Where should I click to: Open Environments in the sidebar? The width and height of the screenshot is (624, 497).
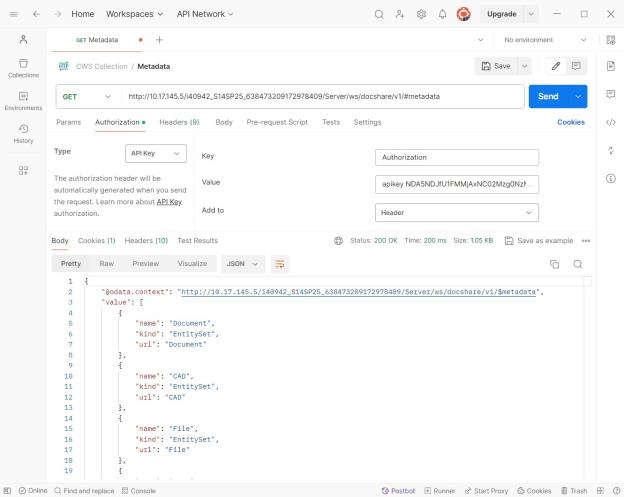tap(23, 101)
